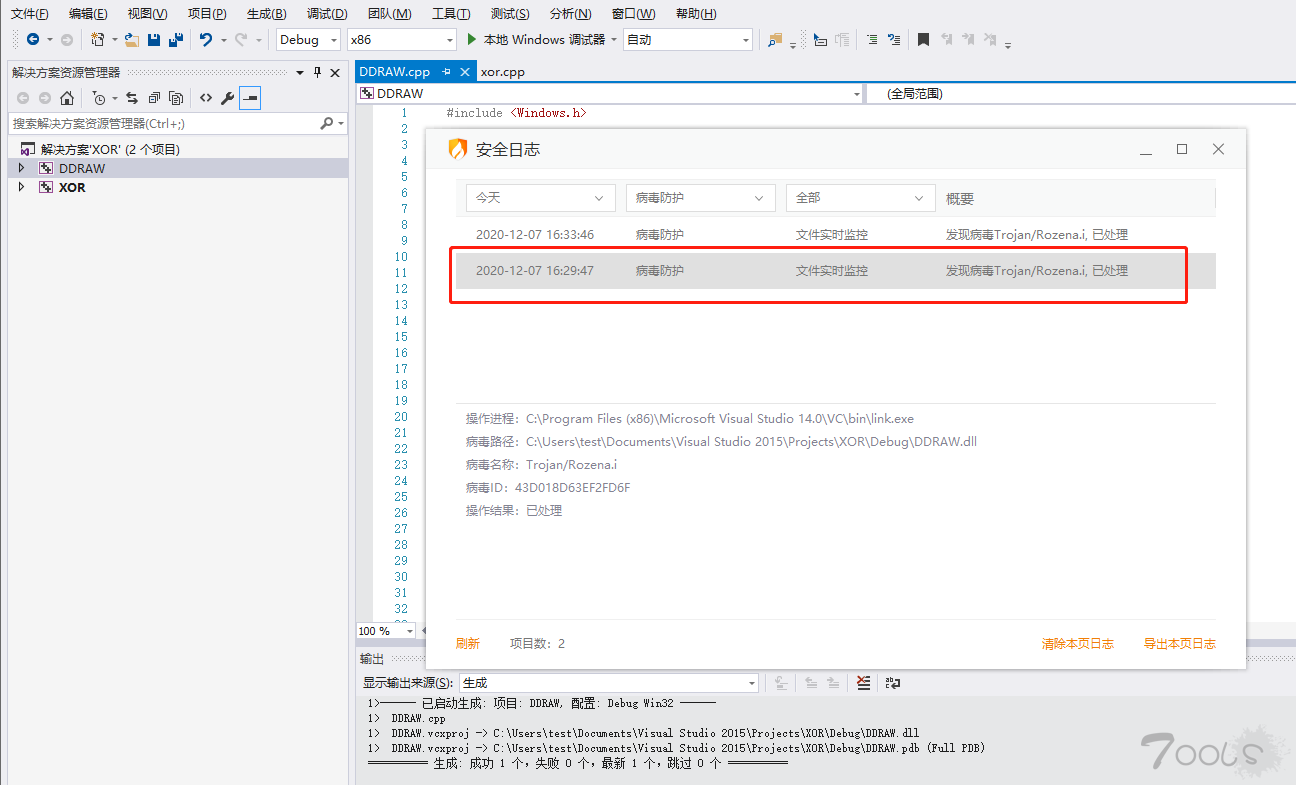Click 清除本页日志 to clear log
This screenshot has height=785, width=1296.
(x=1077, y=643)
